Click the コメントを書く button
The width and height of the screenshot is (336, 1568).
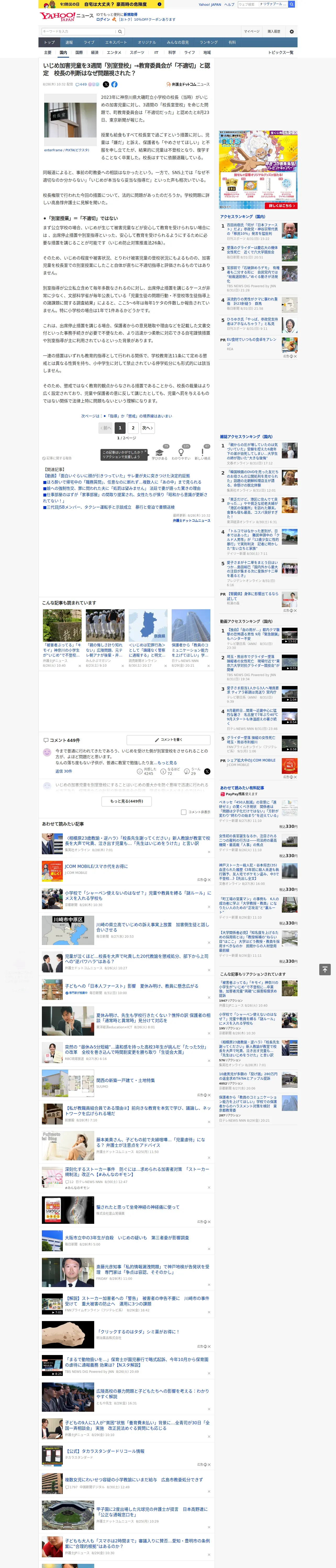168,740
